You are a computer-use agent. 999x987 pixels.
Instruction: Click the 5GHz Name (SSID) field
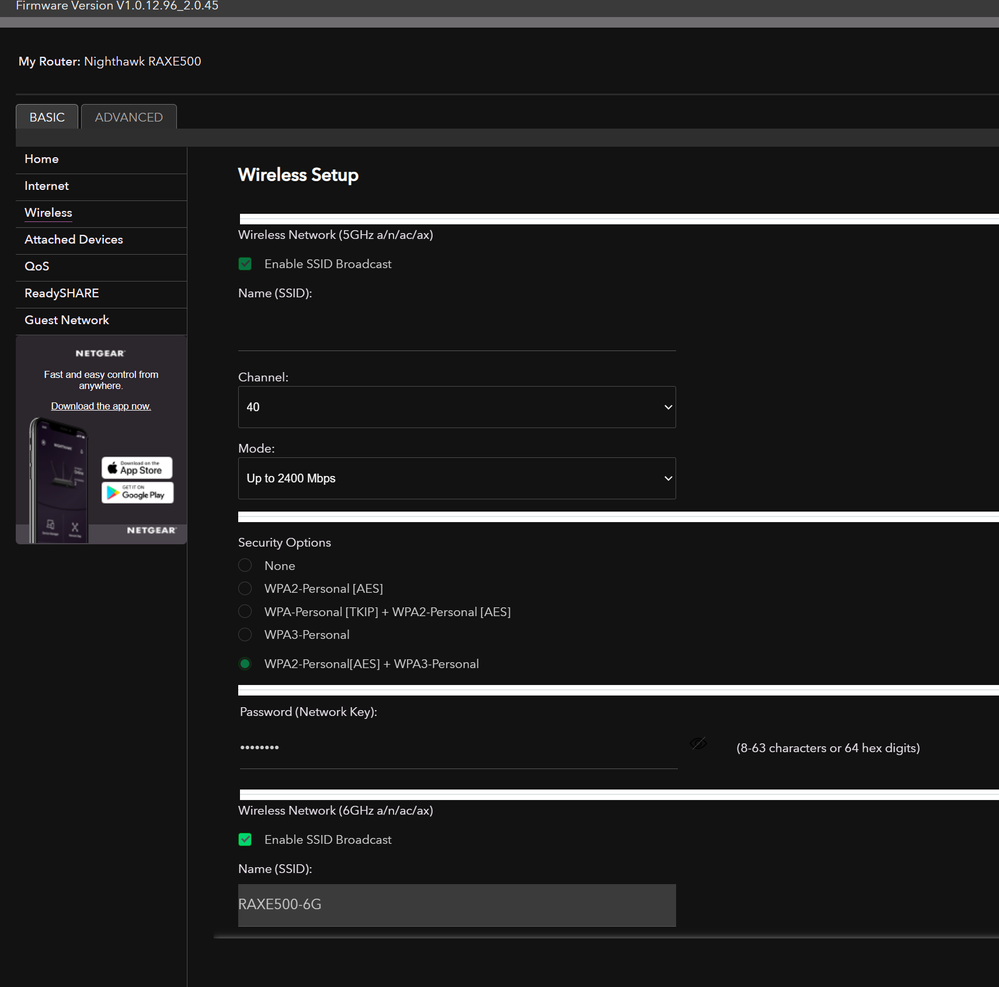click(x=457, y=329)
